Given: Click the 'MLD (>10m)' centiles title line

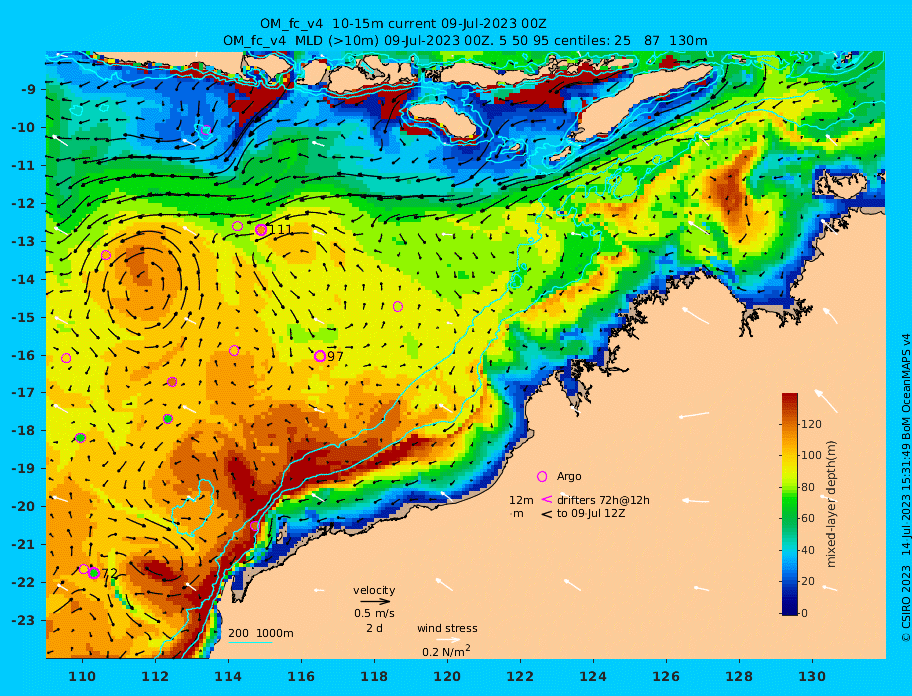Looking at the screenshot, I should (x=465, y=41).
